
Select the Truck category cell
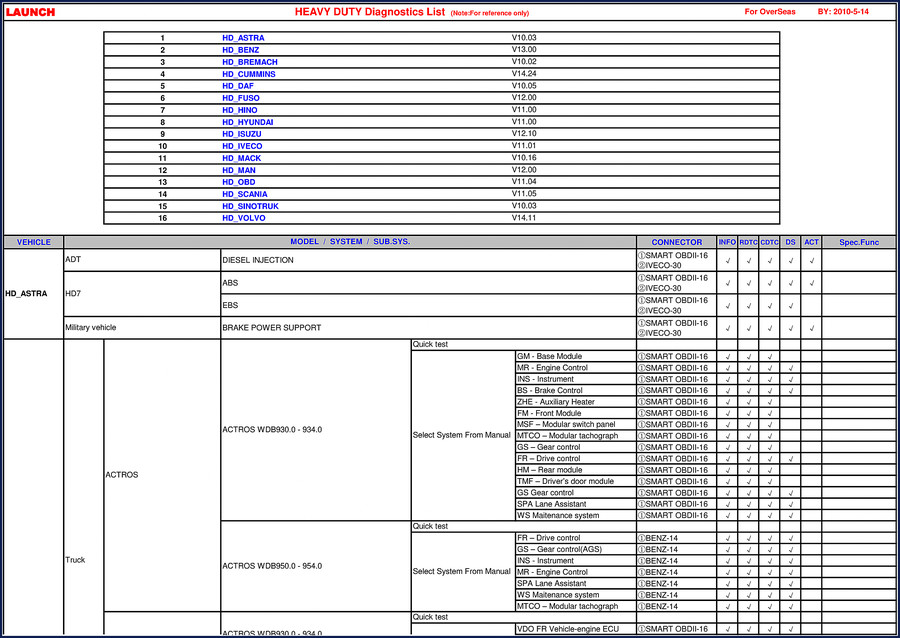point(84,487)
